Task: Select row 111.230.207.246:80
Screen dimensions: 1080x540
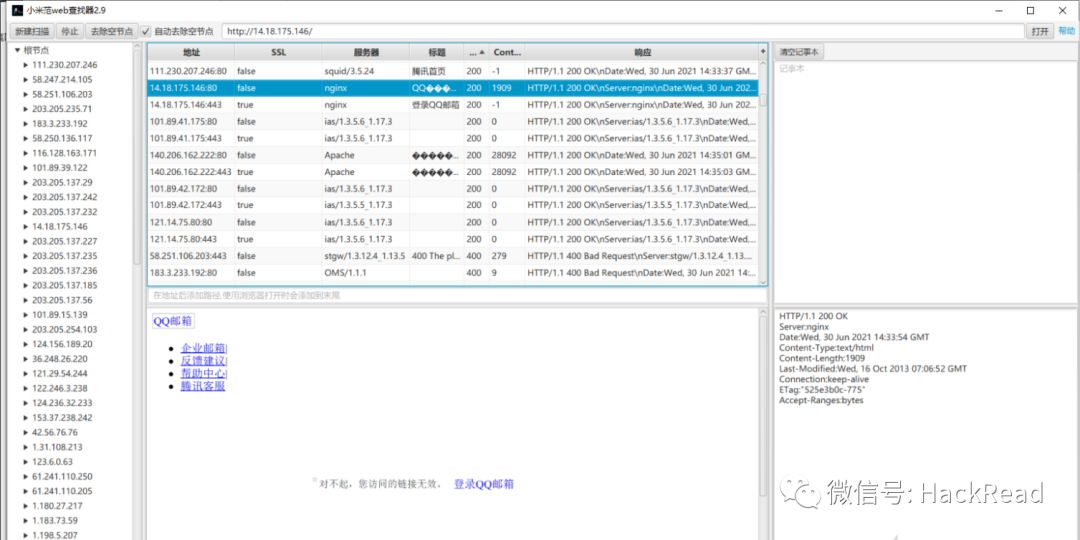Action: (453, 71)
